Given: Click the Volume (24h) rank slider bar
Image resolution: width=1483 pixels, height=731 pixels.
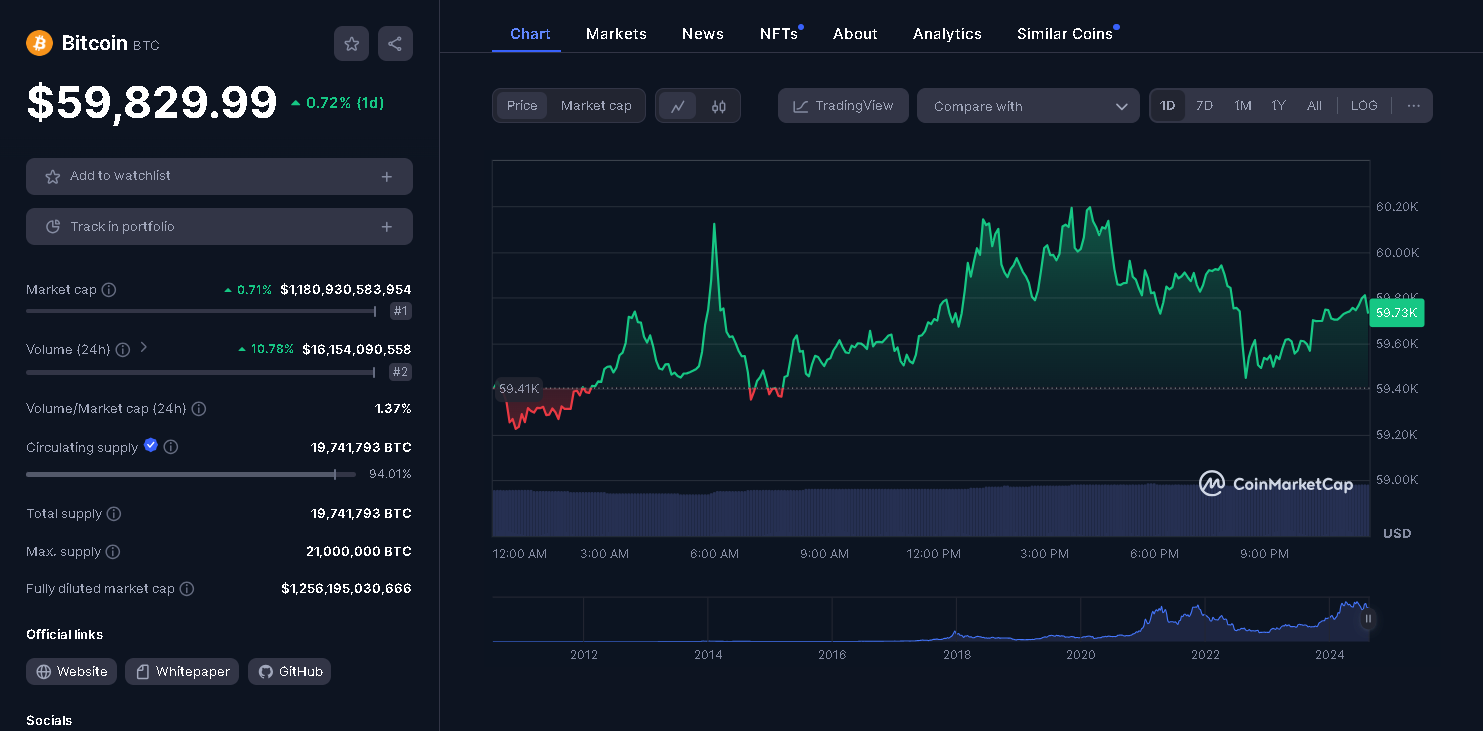Looking at the screenshot, I should point(201,372).
